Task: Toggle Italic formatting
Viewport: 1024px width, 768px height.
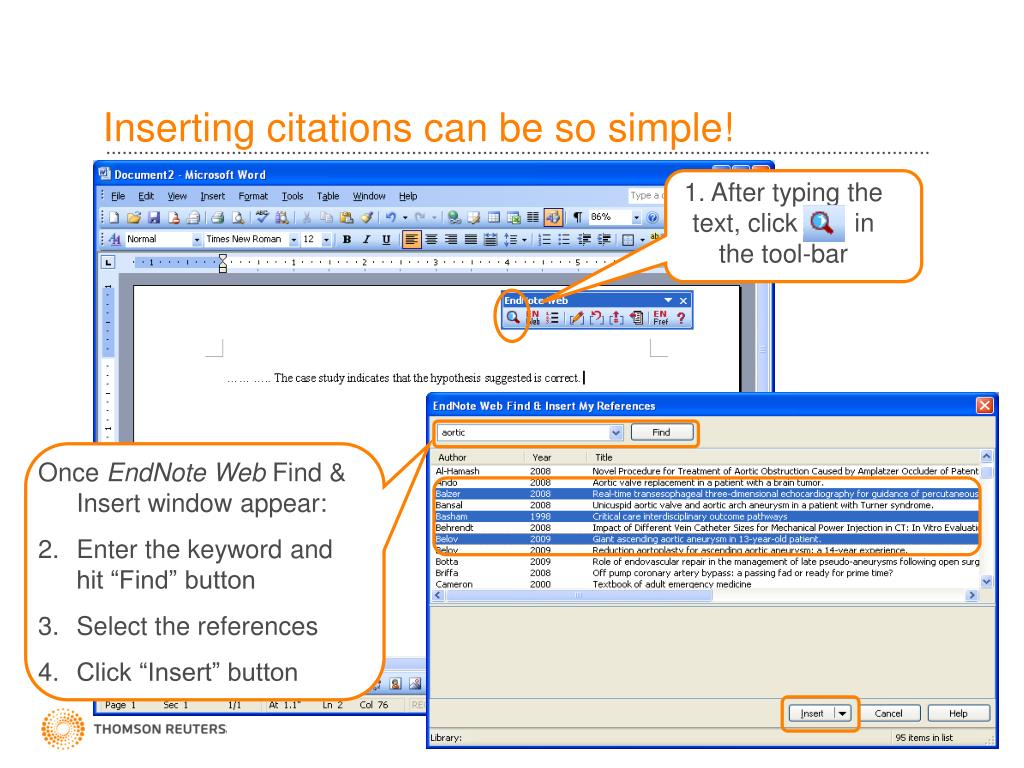Action: point(366,240)
